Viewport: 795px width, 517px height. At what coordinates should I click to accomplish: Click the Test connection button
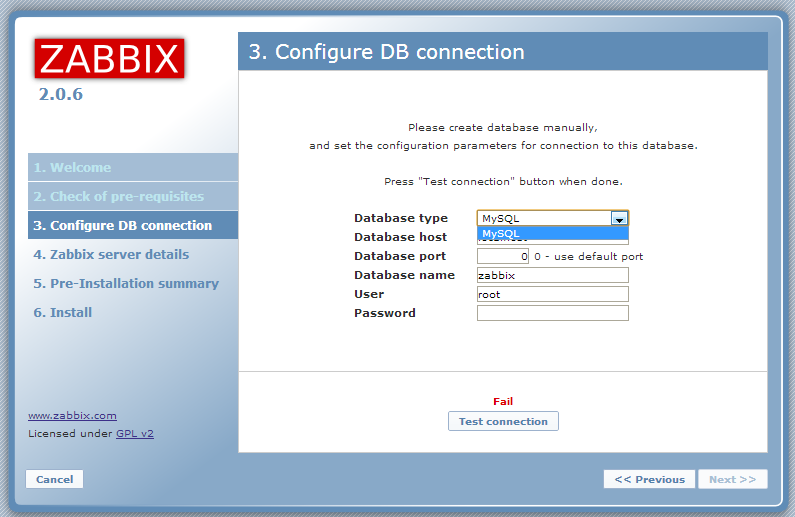[503, 421]
